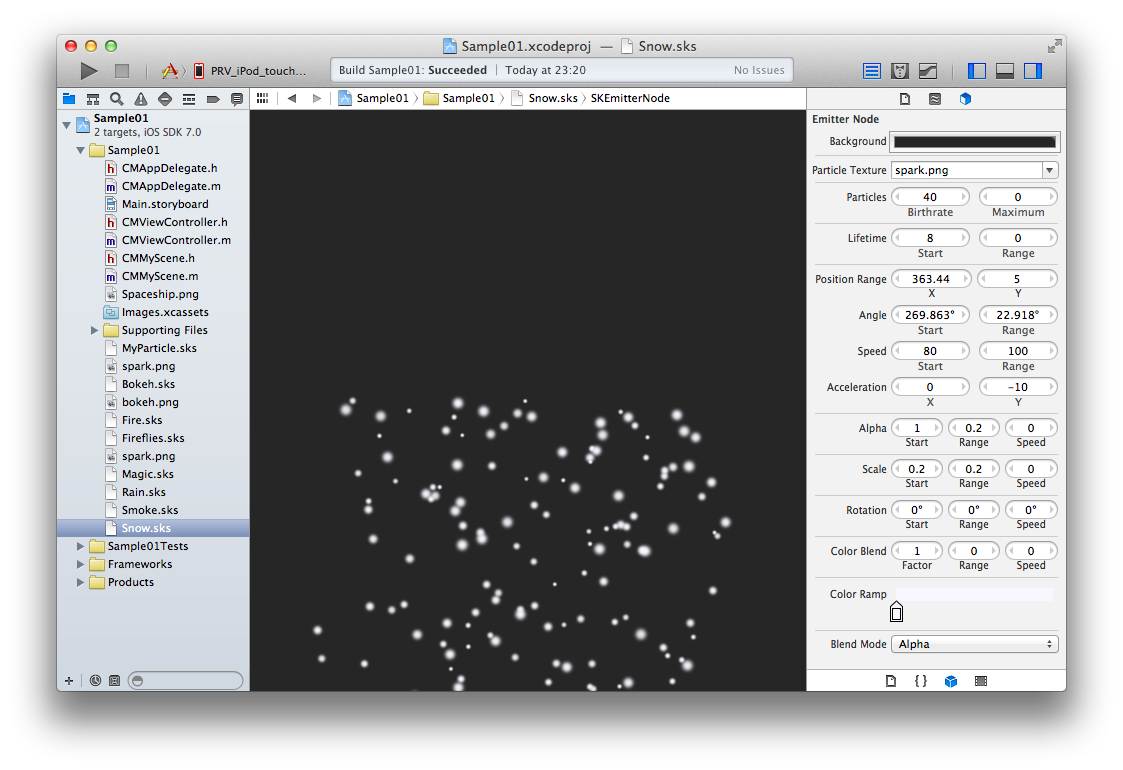Click Sample01 project in the jump bar
Screen dimensions: 1123x770
(x=374, y=98)
